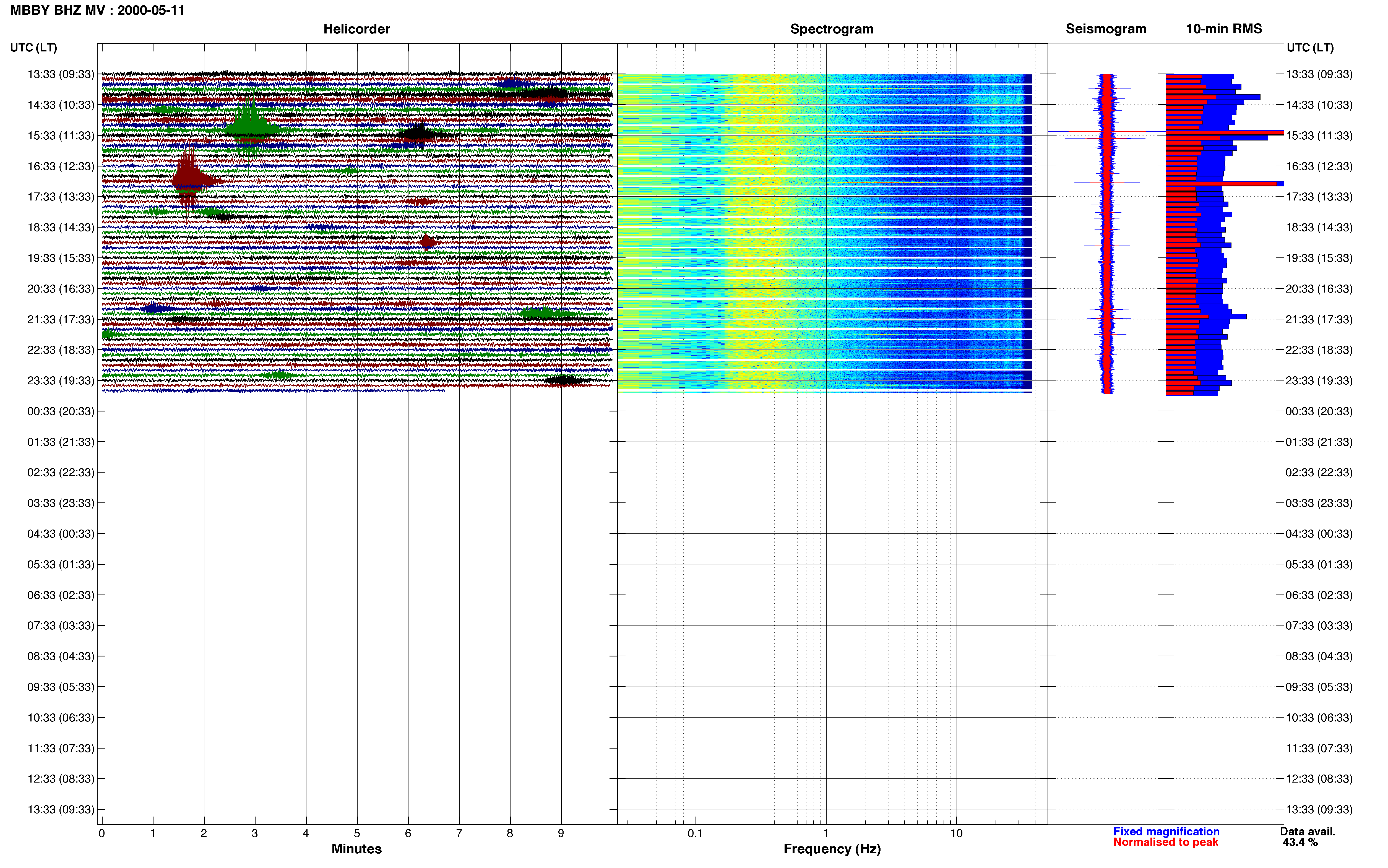Click the left time label '09:33 (05:33)'
Image resolution: width=1388 pixels, height=868 pixels.
tap(61, 687)
